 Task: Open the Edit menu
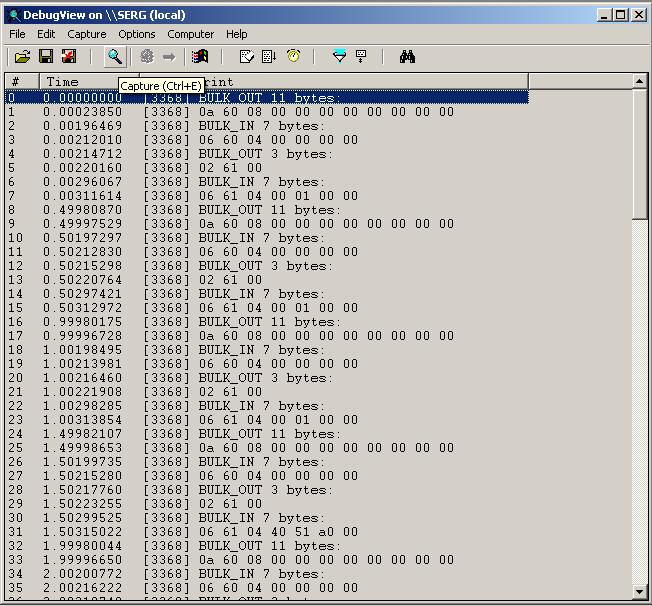(46, 34)
